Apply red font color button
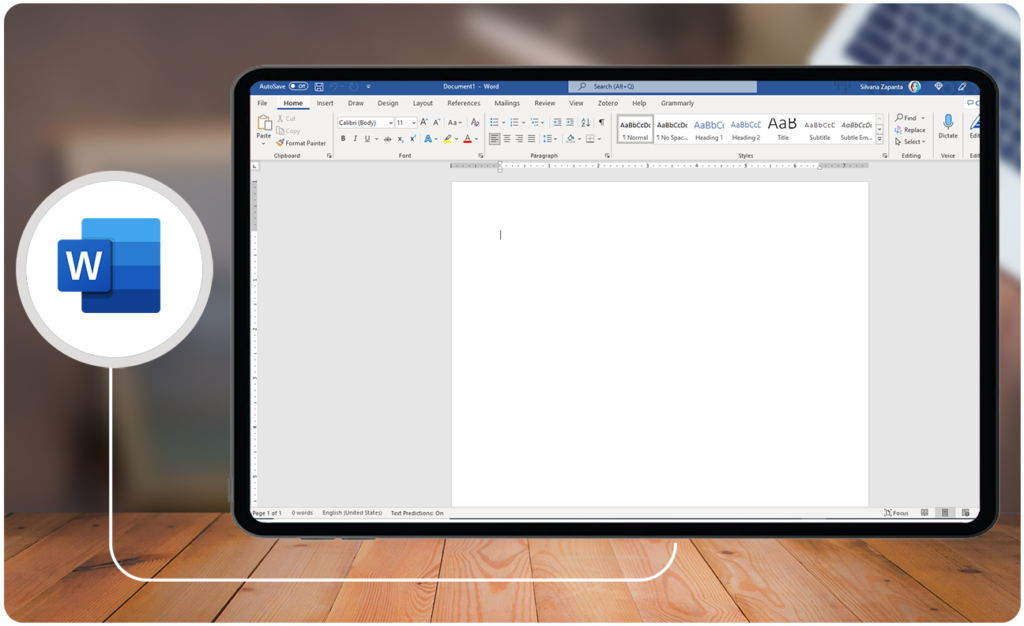The image size is (1024, 626). click(468, 138)
